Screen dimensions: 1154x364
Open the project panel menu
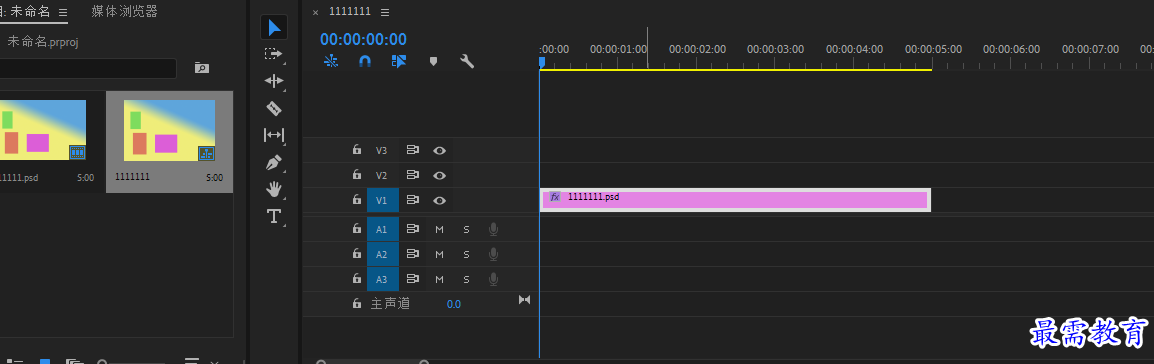[x=63, y=13]
